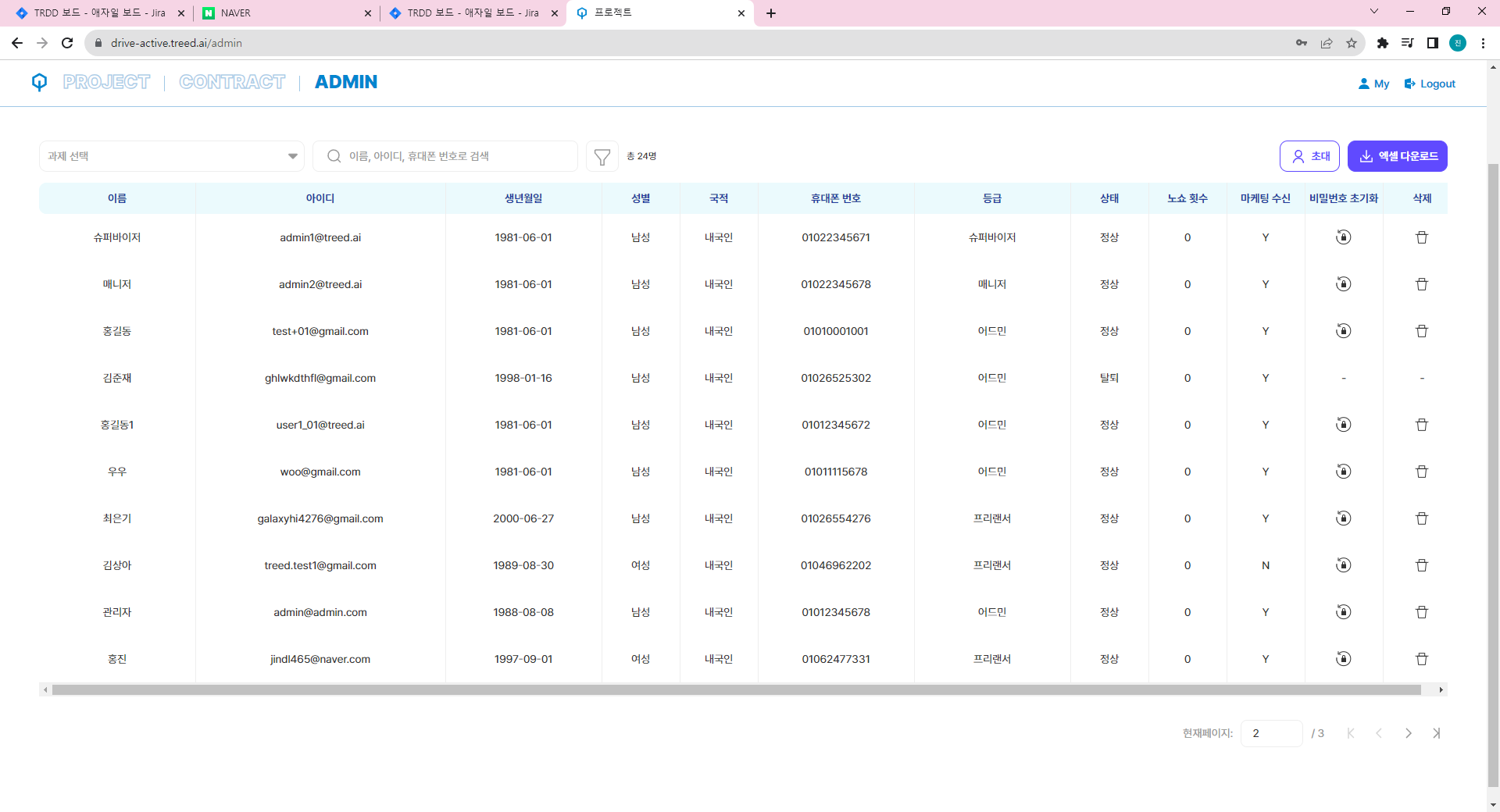Click the filter funnel icon
This screenshot has width=1500, height=812.
[602, 157]
